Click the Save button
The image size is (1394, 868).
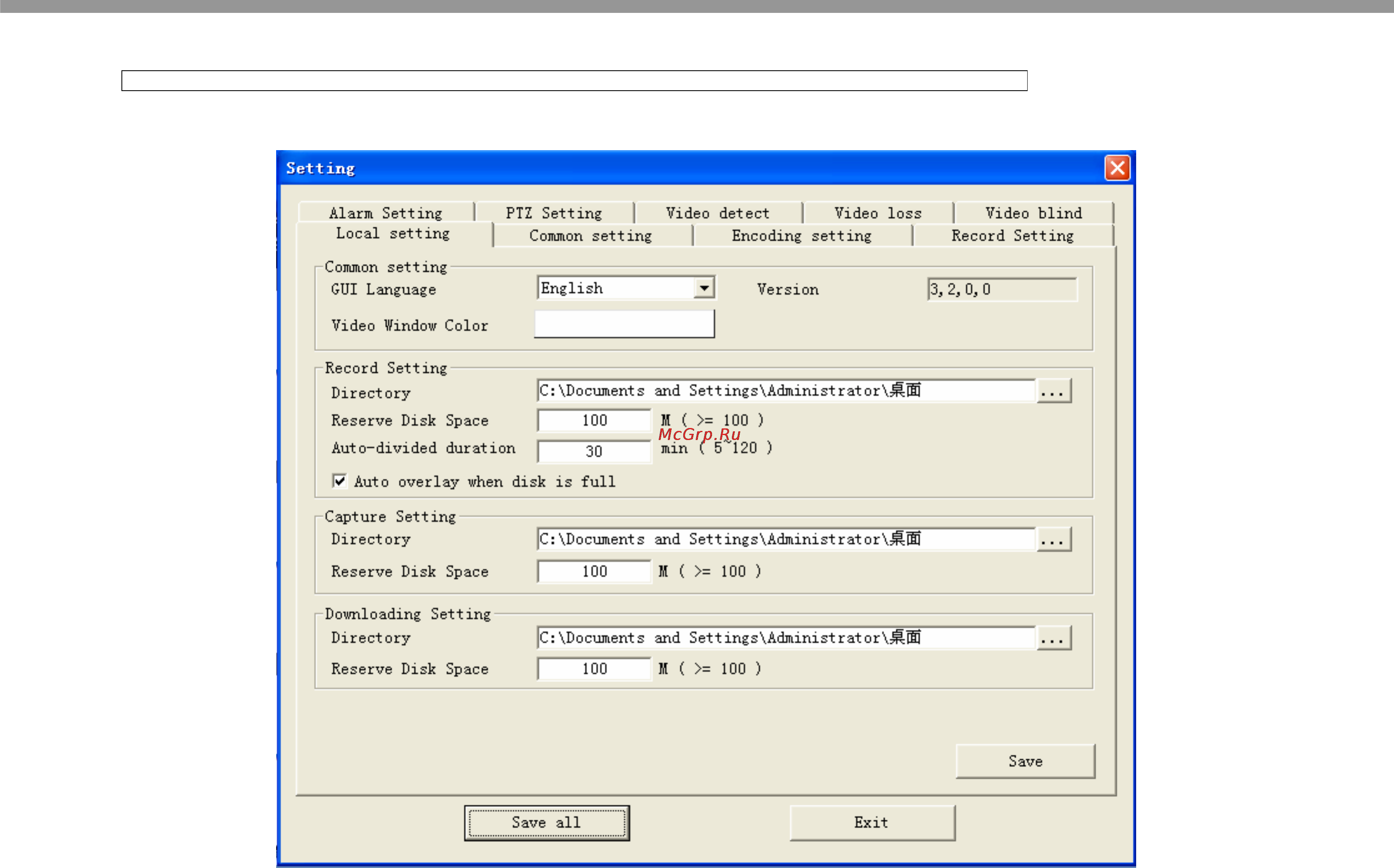(x=1026, y=761)
